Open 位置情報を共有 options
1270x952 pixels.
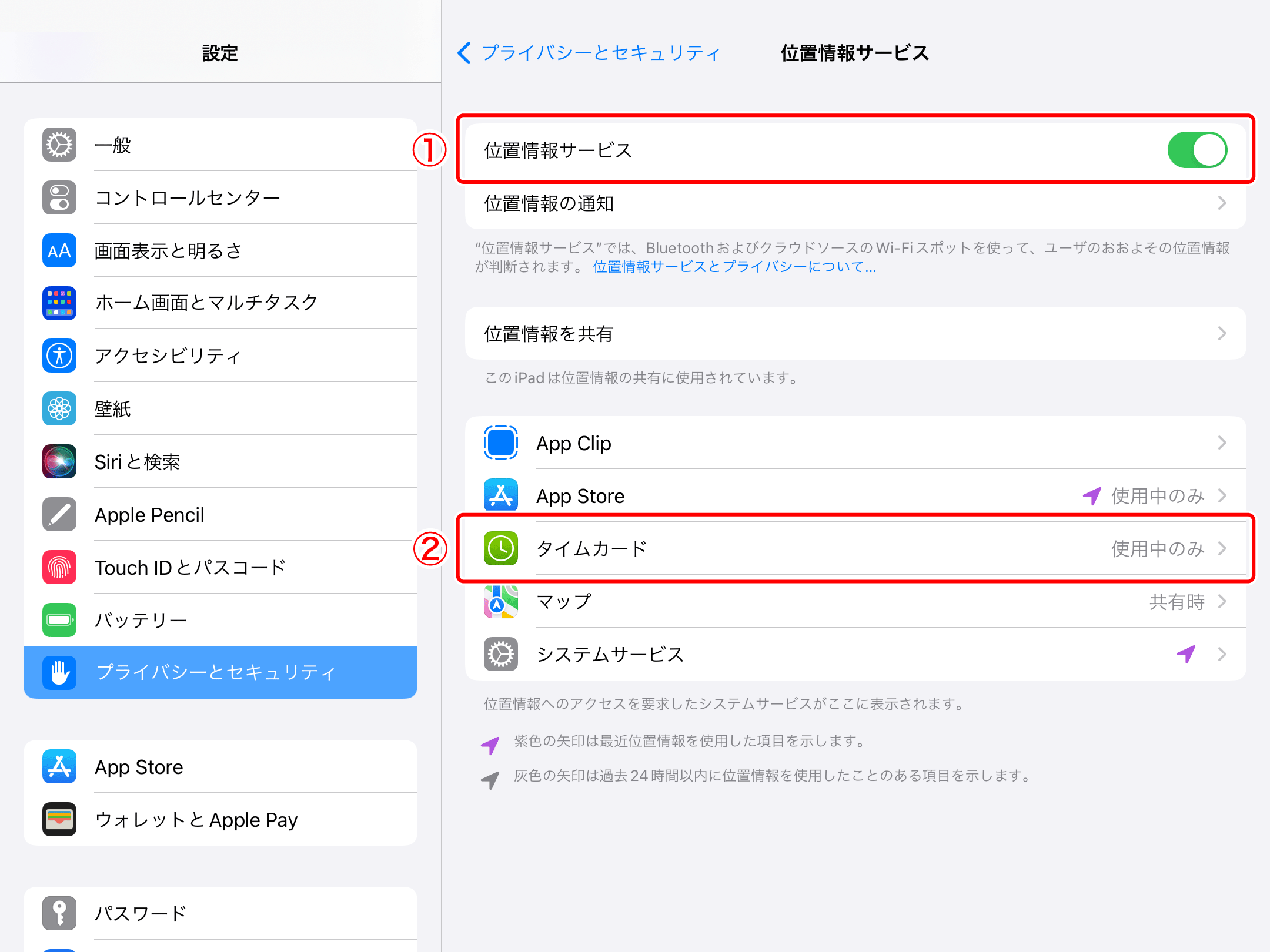click(853, 334)
